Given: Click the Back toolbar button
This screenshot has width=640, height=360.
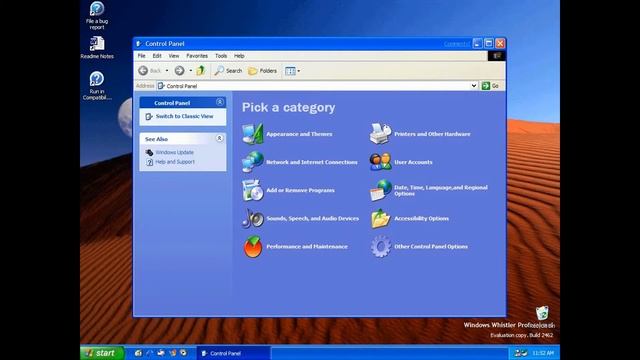Looking at the screenshot, I should click(149, 71).
